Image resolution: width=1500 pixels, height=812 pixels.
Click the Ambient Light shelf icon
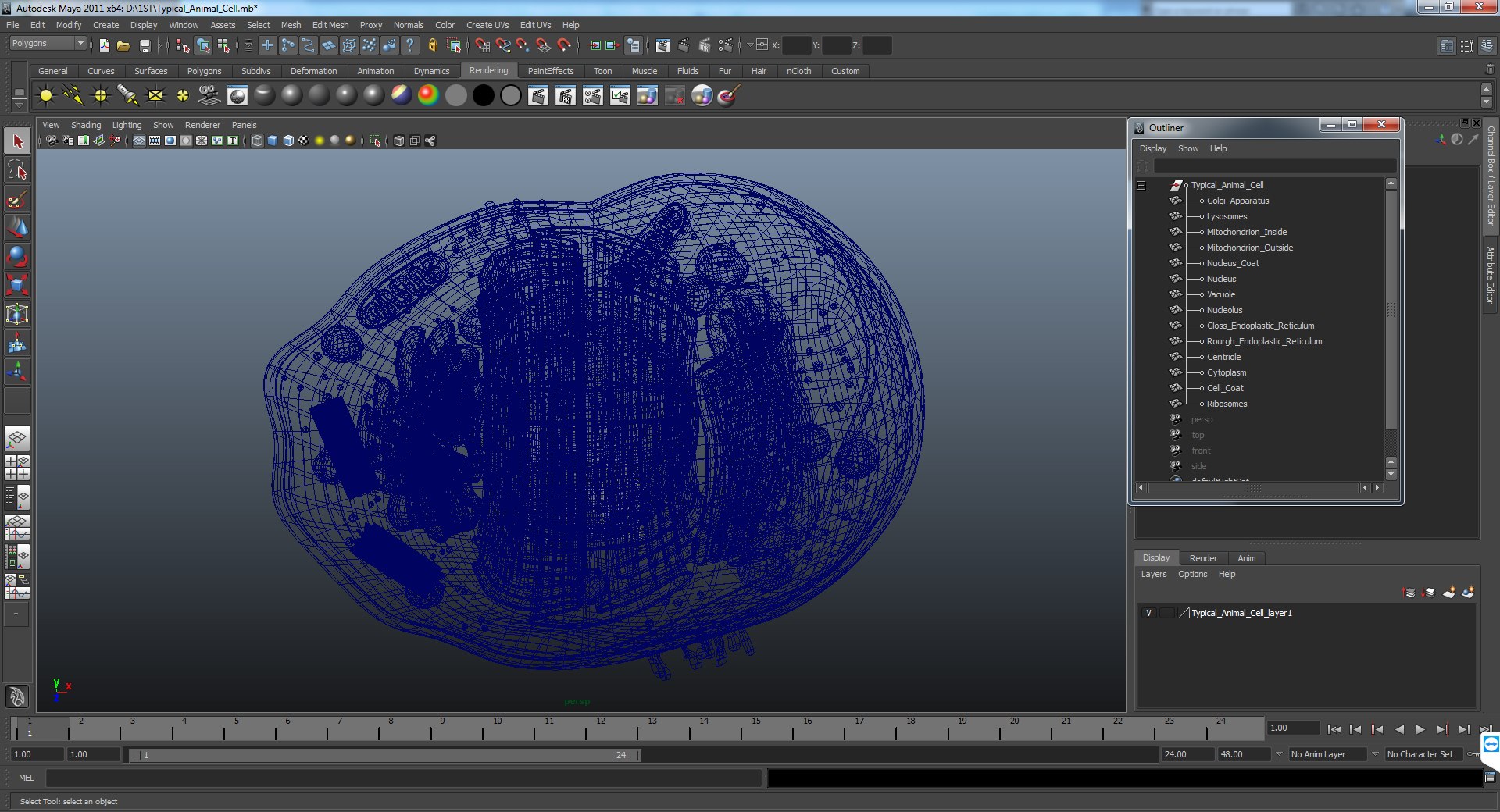coord(46,96)
